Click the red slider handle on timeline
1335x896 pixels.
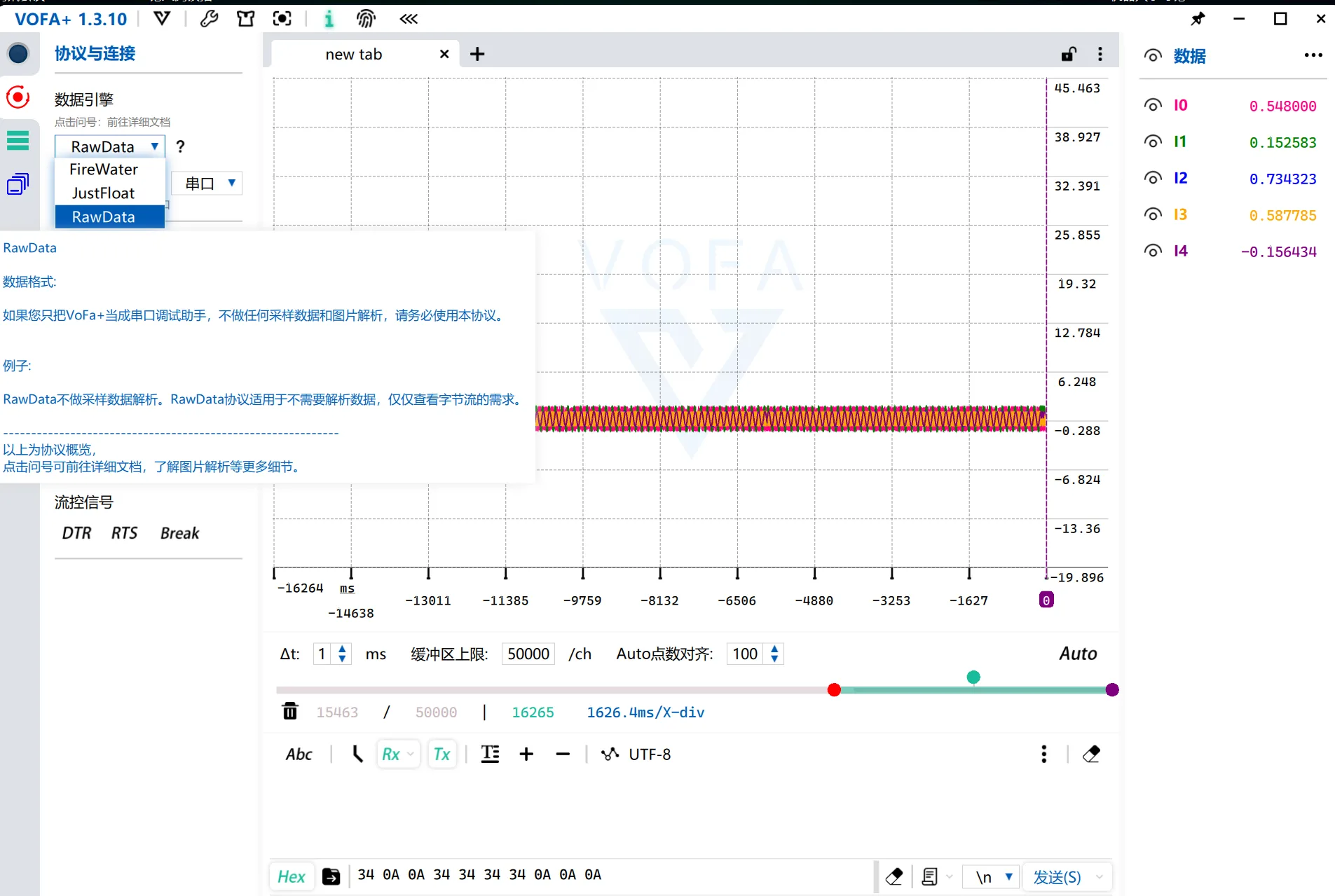[834, 690]
